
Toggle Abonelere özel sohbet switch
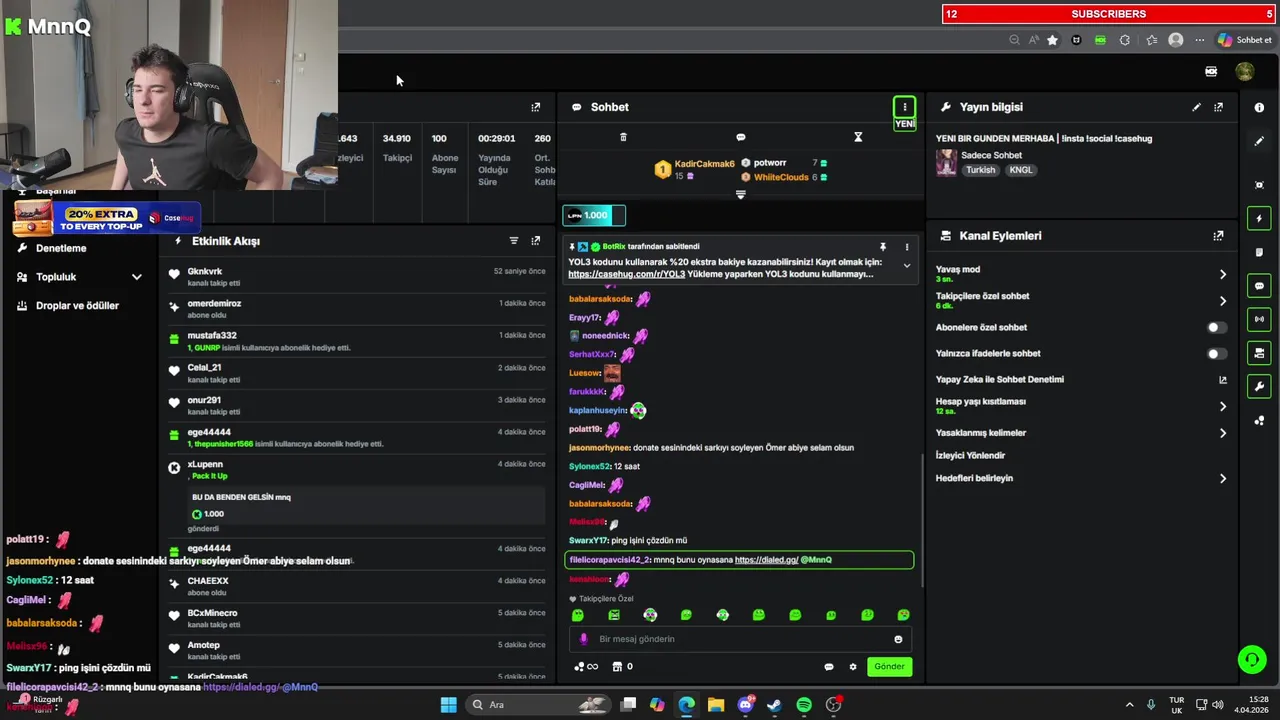coord(1216,327)
